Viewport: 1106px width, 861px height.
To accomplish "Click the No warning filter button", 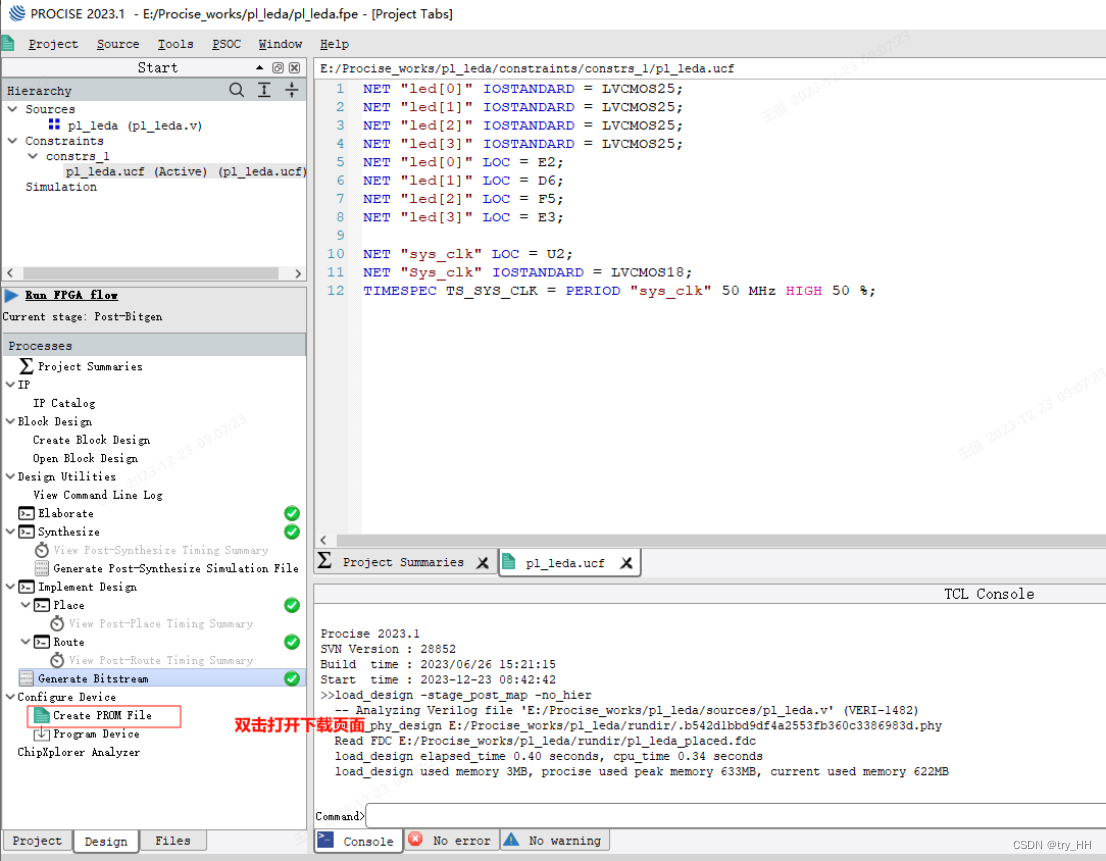I will click(555, 841).
